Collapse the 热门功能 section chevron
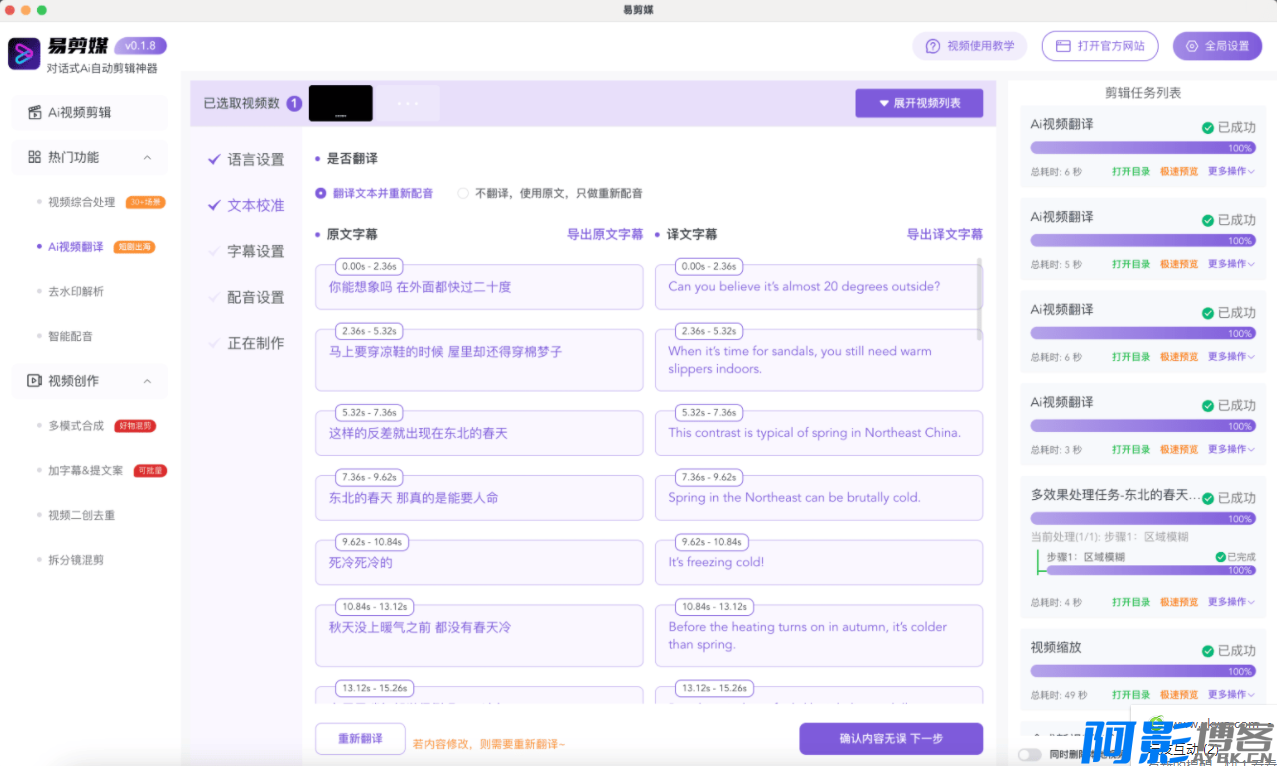 [147, 157]
